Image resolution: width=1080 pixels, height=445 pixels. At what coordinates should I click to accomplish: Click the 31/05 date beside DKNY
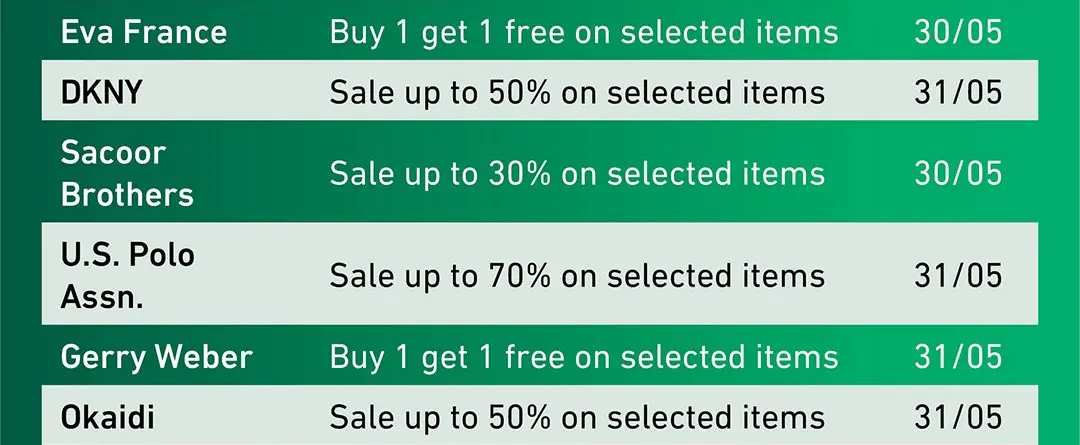(x=957, y=92)
